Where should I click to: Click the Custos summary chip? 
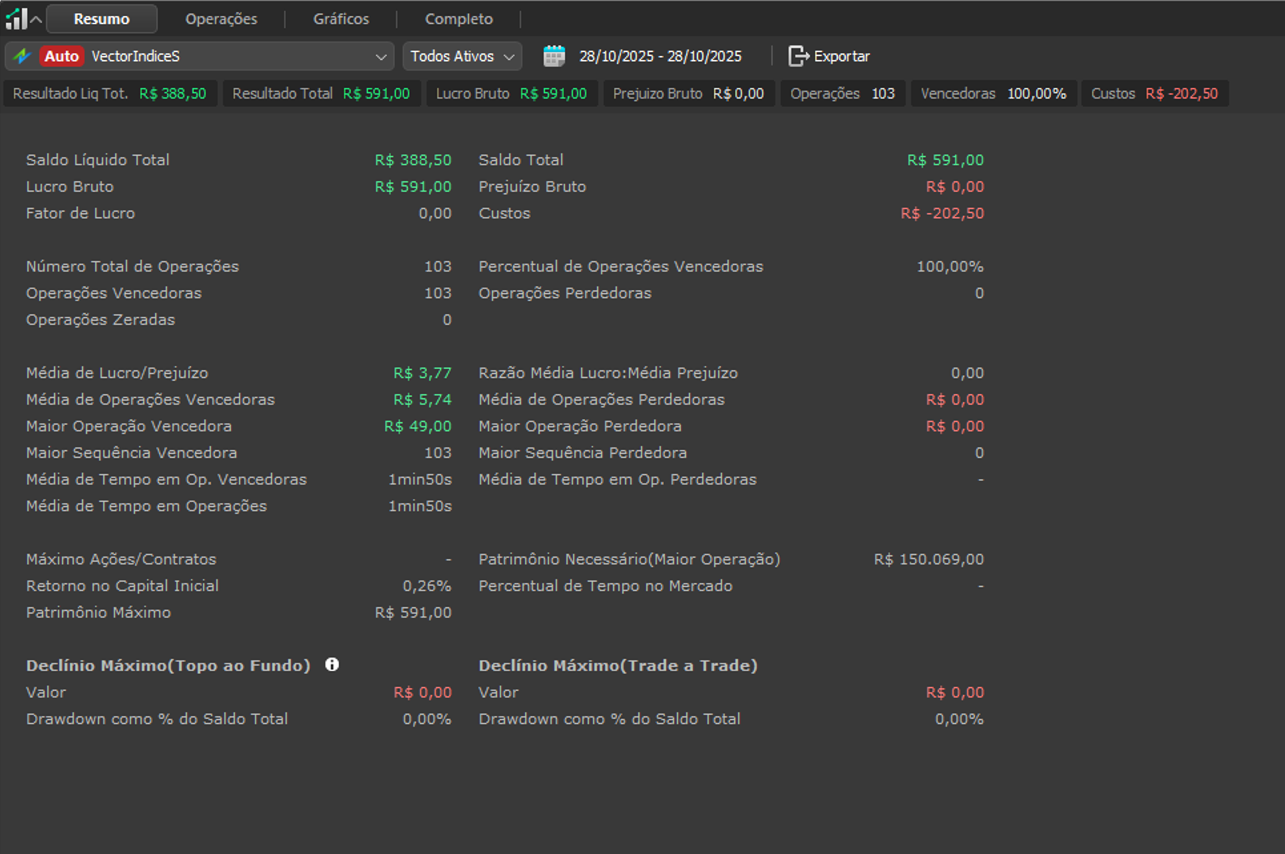tap(1154, 93)
